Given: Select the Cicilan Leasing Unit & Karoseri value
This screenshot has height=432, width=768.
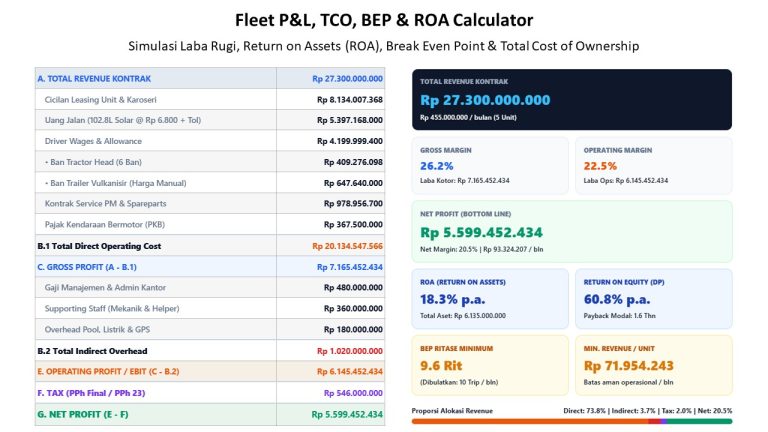Looking at the screenshot, I should point(350,99).
